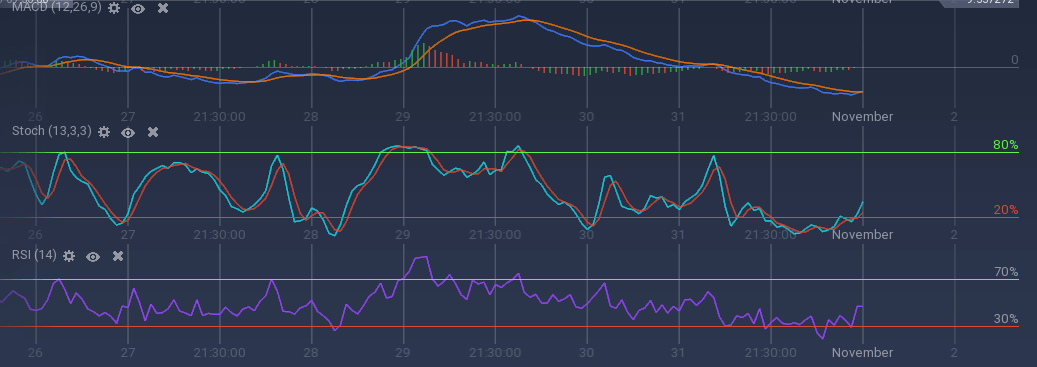Click date 31 on RSI time axis
1037x367 pixels.
(x=678, y=352)
